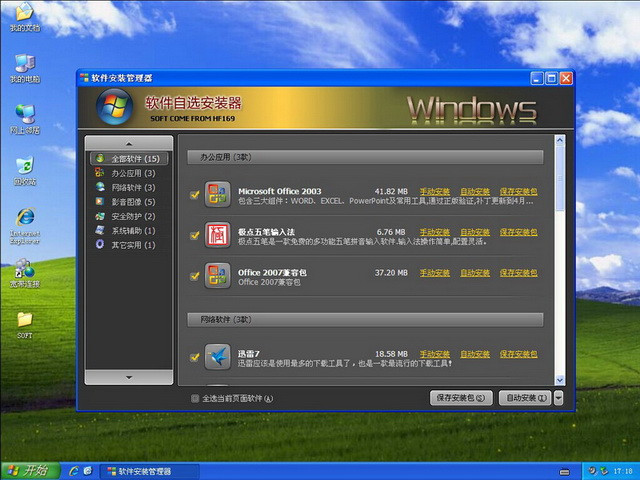
Task: Click the 网络软件 (3款) section header
Action: 365,320
